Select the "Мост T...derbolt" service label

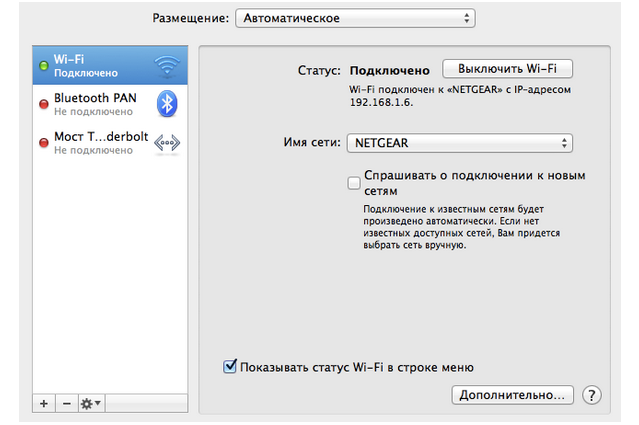(98, 136)
